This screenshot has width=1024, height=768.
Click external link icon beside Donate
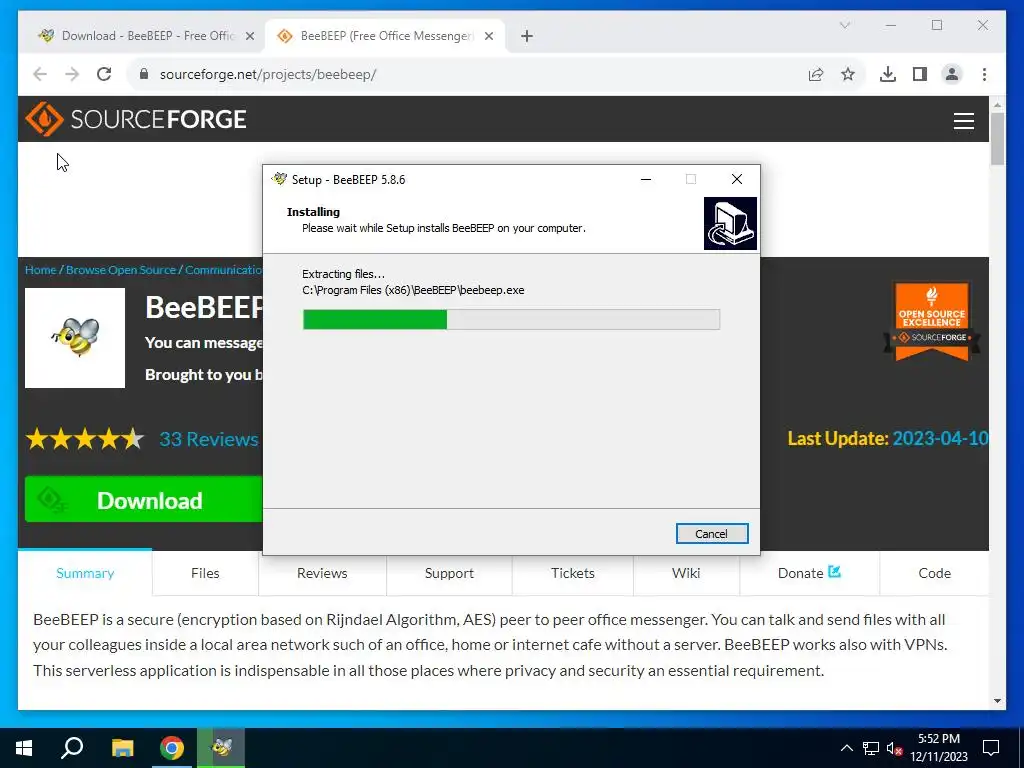click(834, 571)
